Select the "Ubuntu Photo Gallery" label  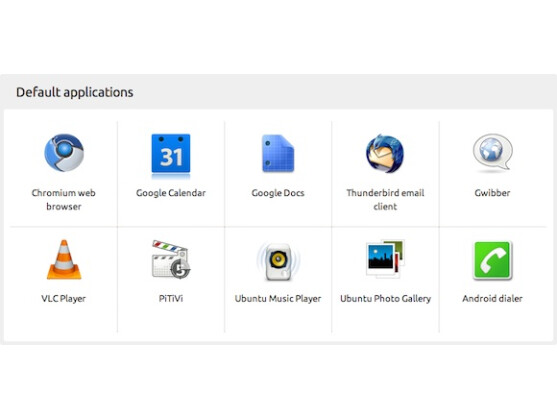pyautogui.click(x=385, y=299)
